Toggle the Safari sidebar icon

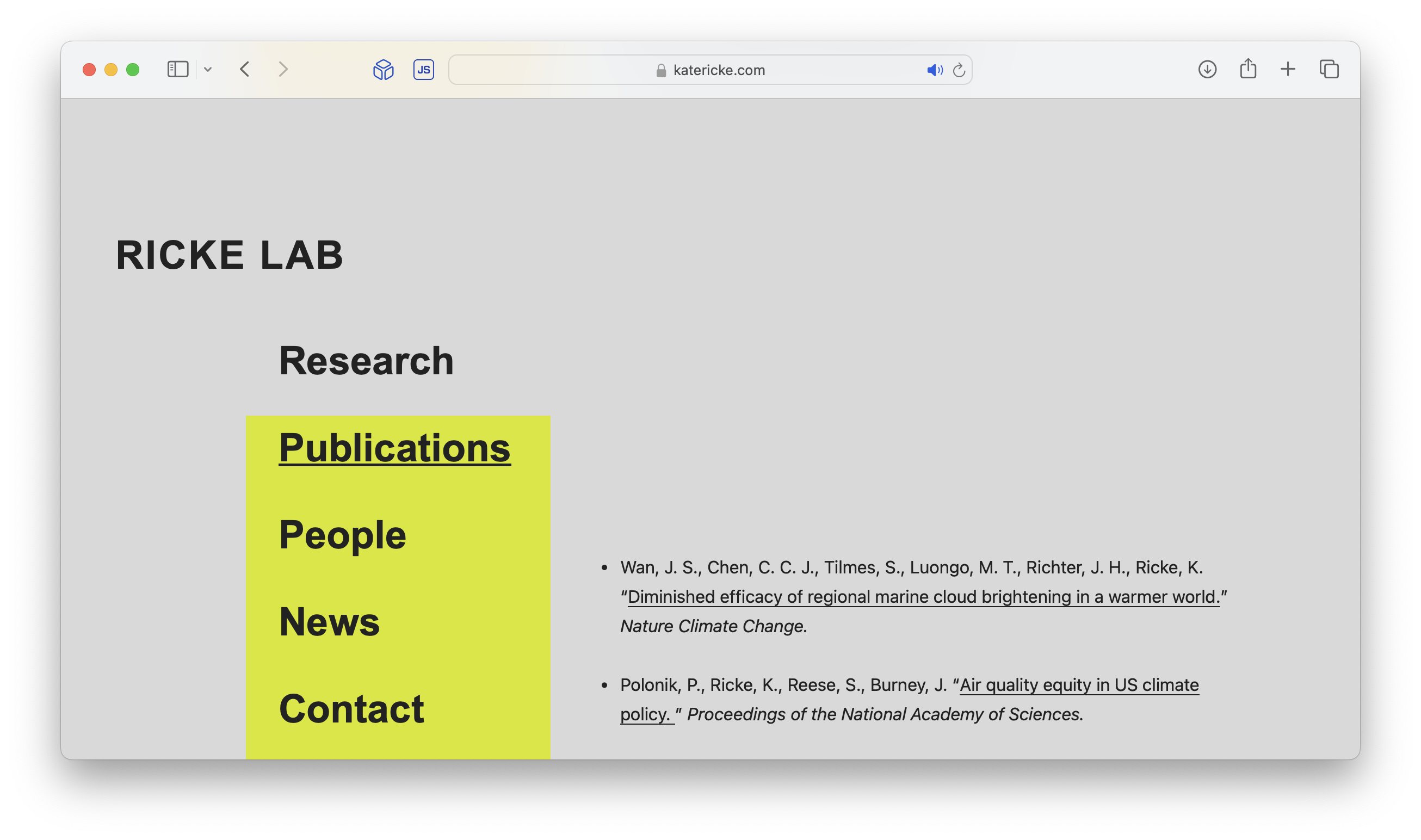177,70
